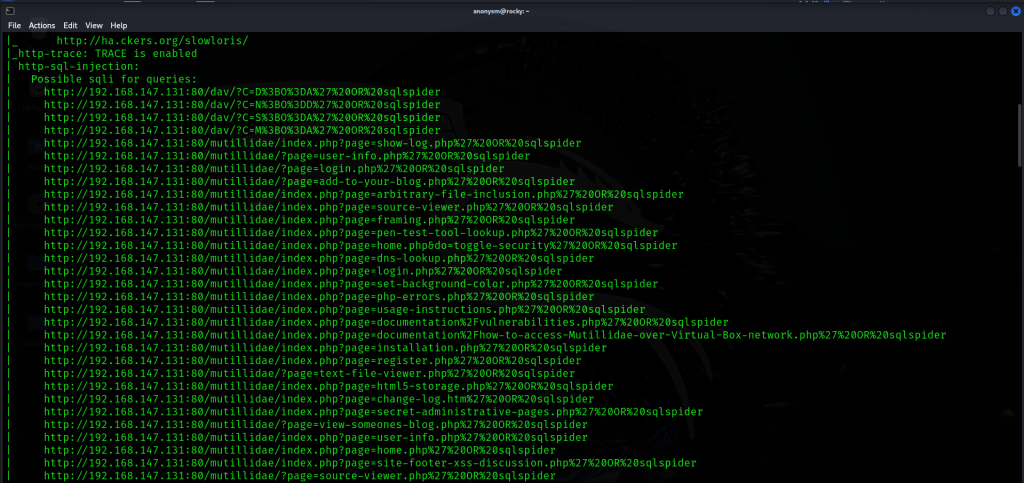Click the usage-instructions.php URL line
The image size is (1024, 483).
click(345, 309)
